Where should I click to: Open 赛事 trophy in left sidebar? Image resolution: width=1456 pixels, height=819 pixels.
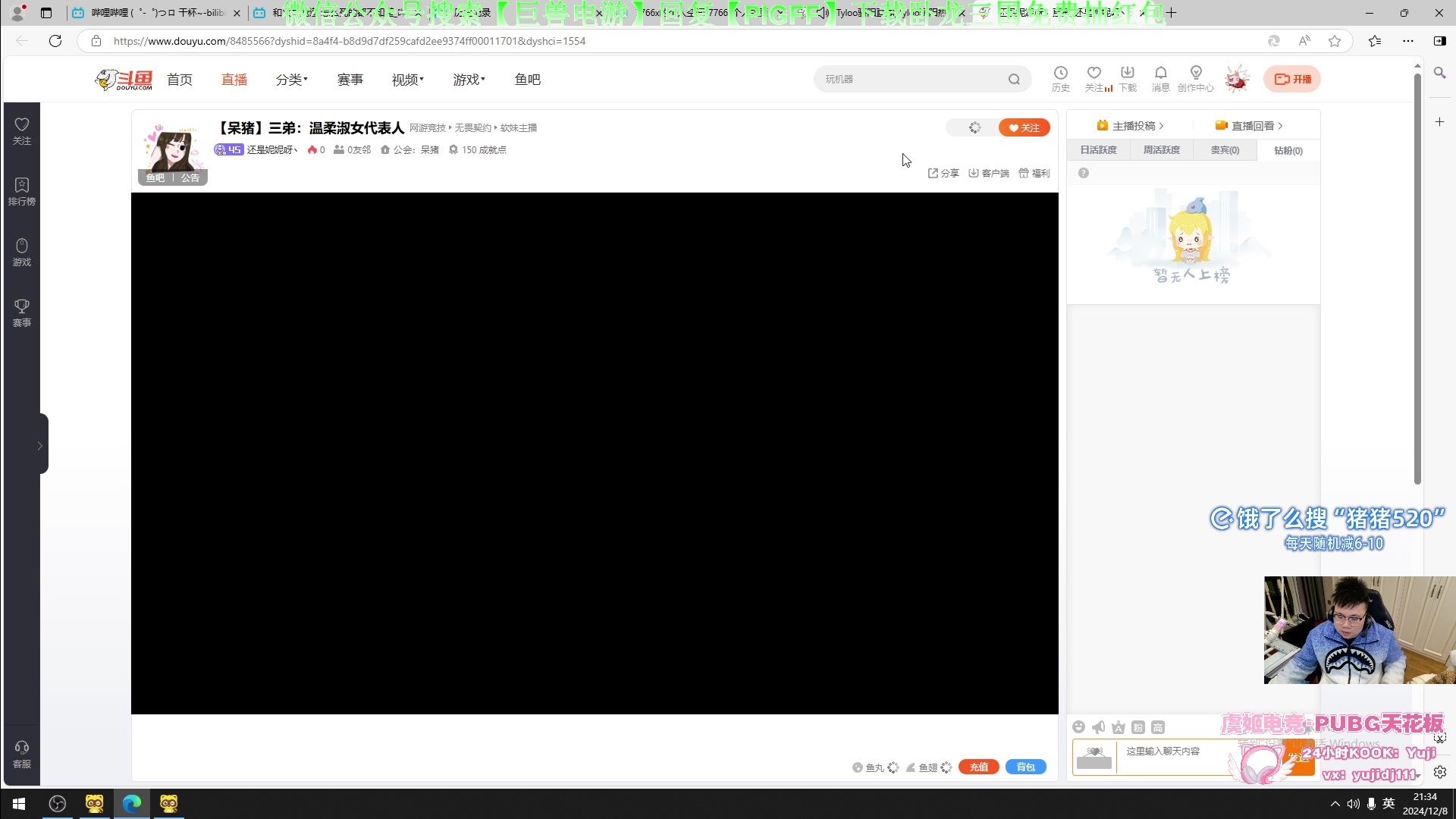tap(22, 313)
